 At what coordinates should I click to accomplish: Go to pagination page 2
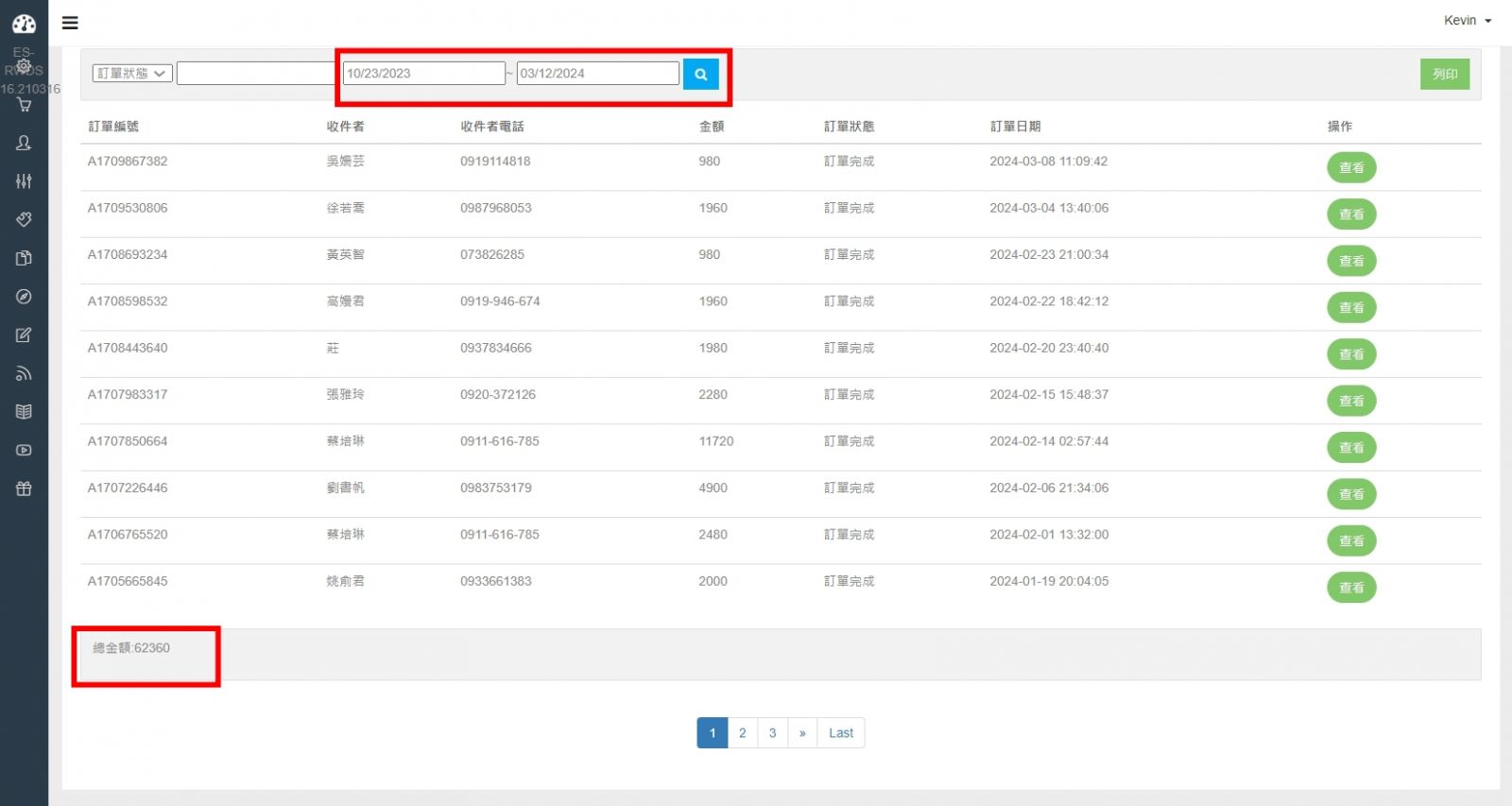[x=743, y=733]
